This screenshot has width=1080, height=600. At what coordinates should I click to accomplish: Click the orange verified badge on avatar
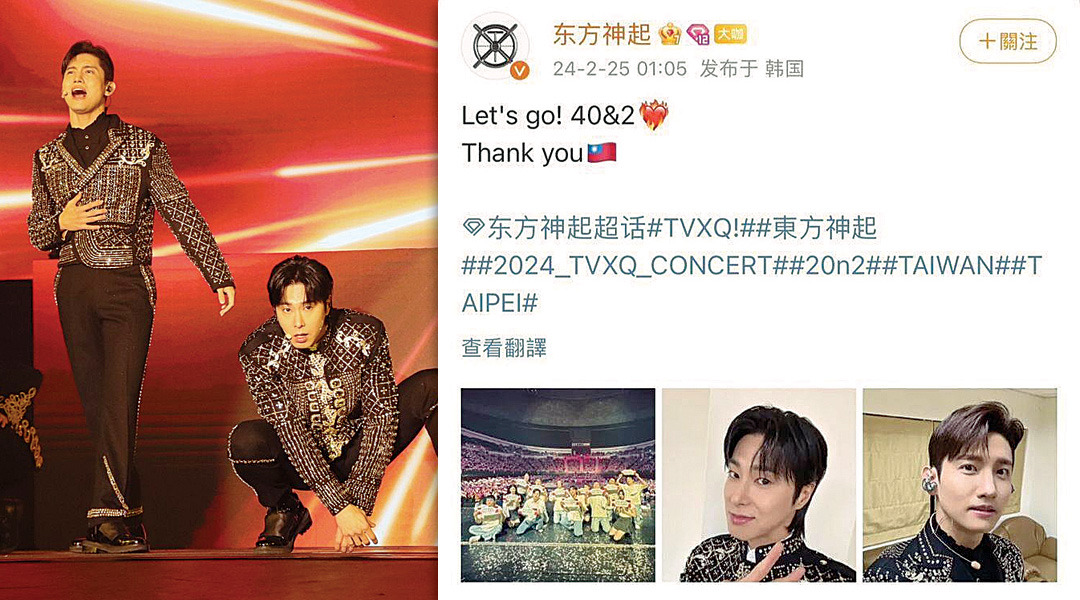coord(519,70)
